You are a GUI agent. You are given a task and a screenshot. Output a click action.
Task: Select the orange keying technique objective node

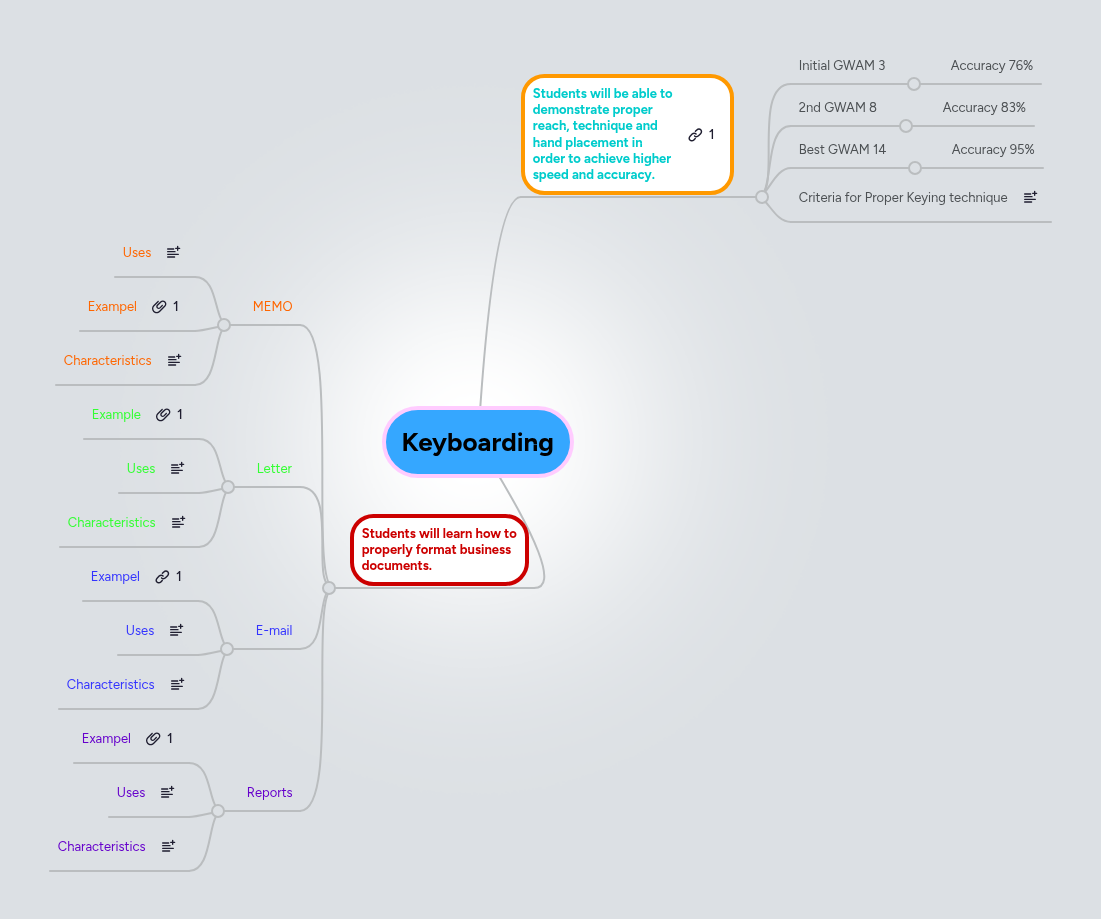point(627,134)
